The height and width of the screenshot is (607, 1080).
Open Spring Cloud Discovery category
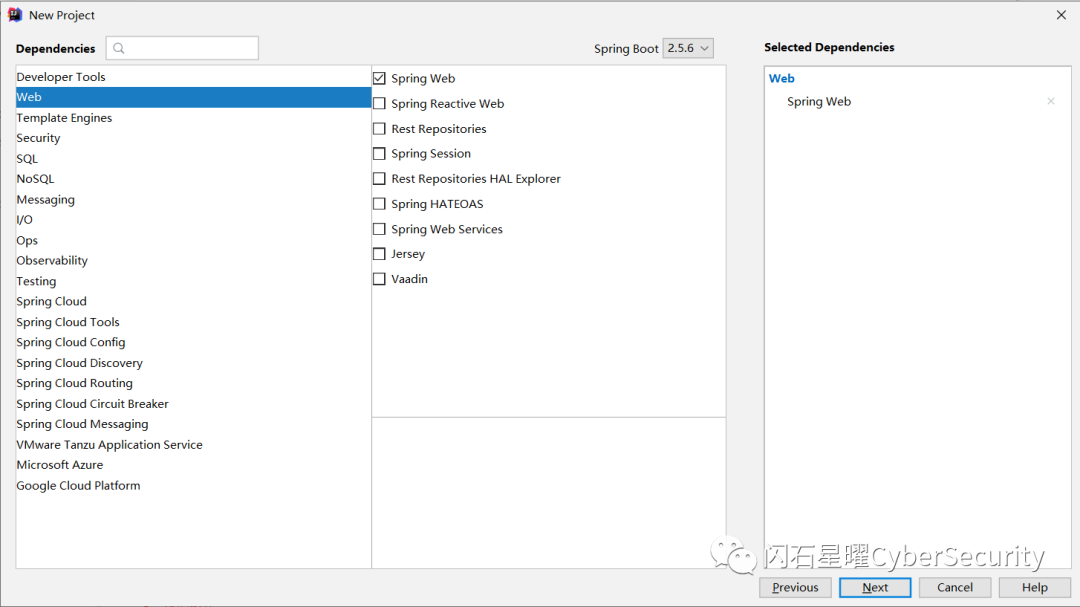pyautogui.click(x=194, y=362)
